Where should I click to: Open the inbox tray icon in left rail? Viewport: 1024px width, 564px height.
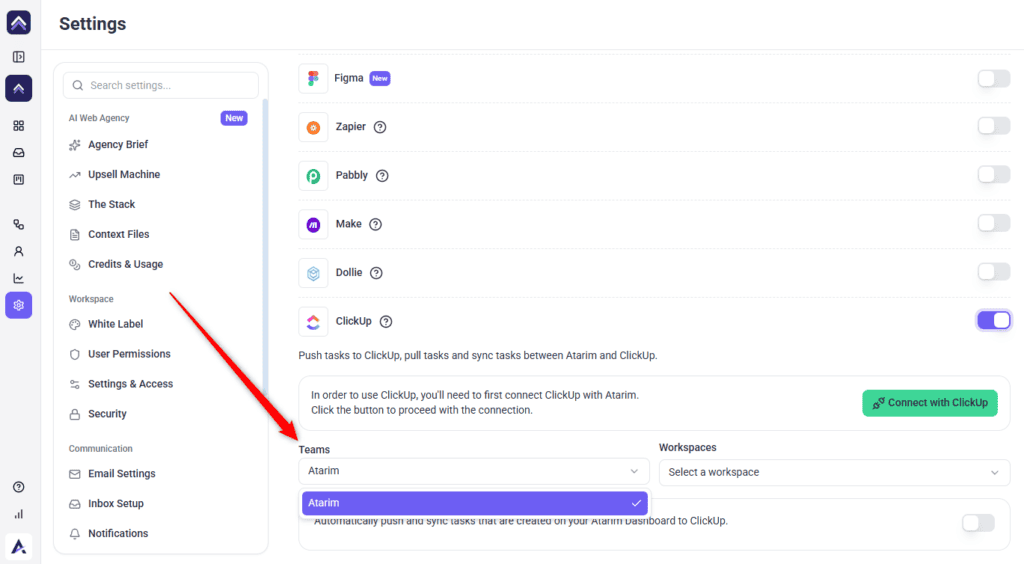(x=19, y=153)
